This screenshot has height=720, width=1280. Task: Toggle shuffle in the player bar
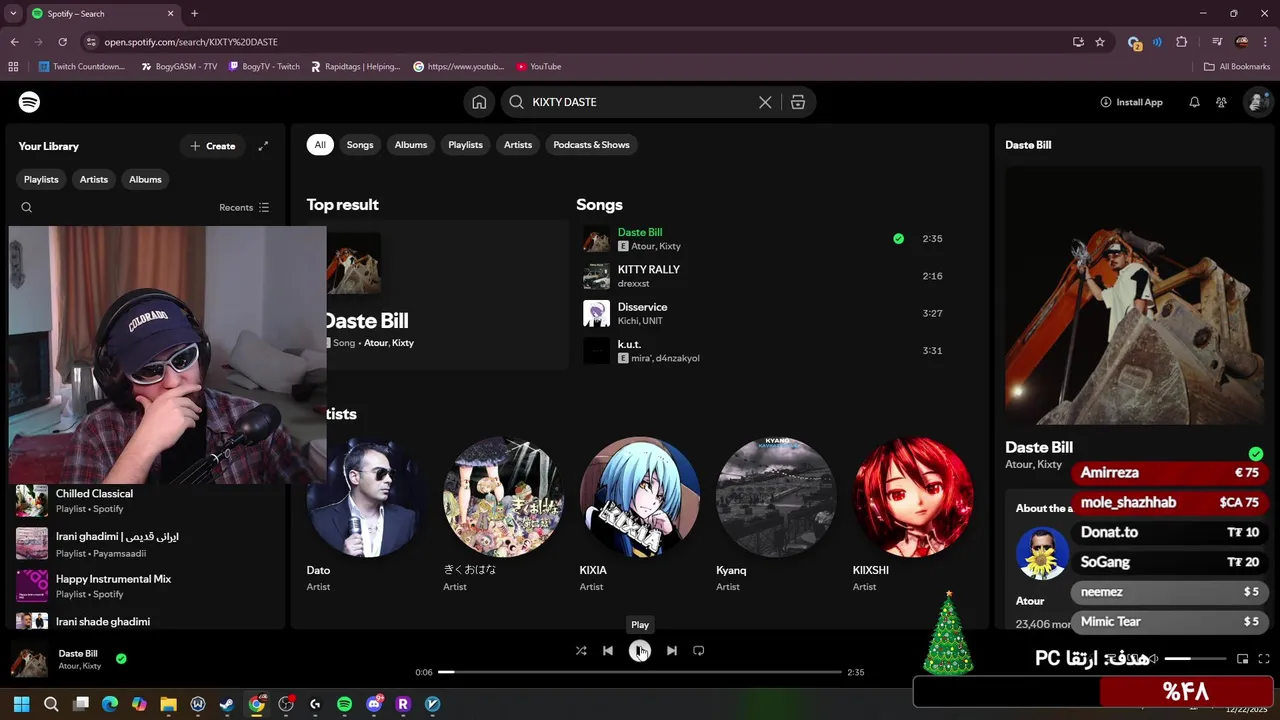(581, 651)
